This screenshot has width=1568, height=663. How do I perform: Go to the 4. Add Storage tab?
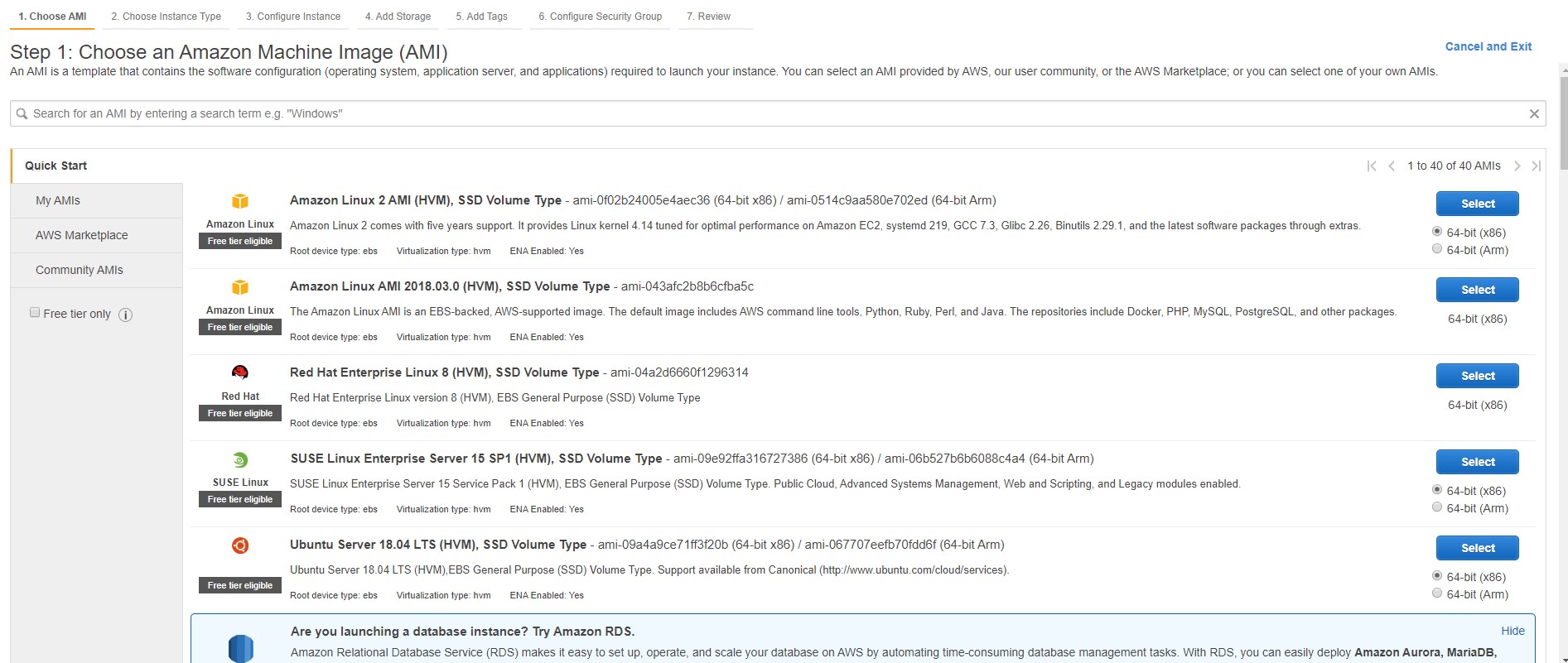click(398, 17)
